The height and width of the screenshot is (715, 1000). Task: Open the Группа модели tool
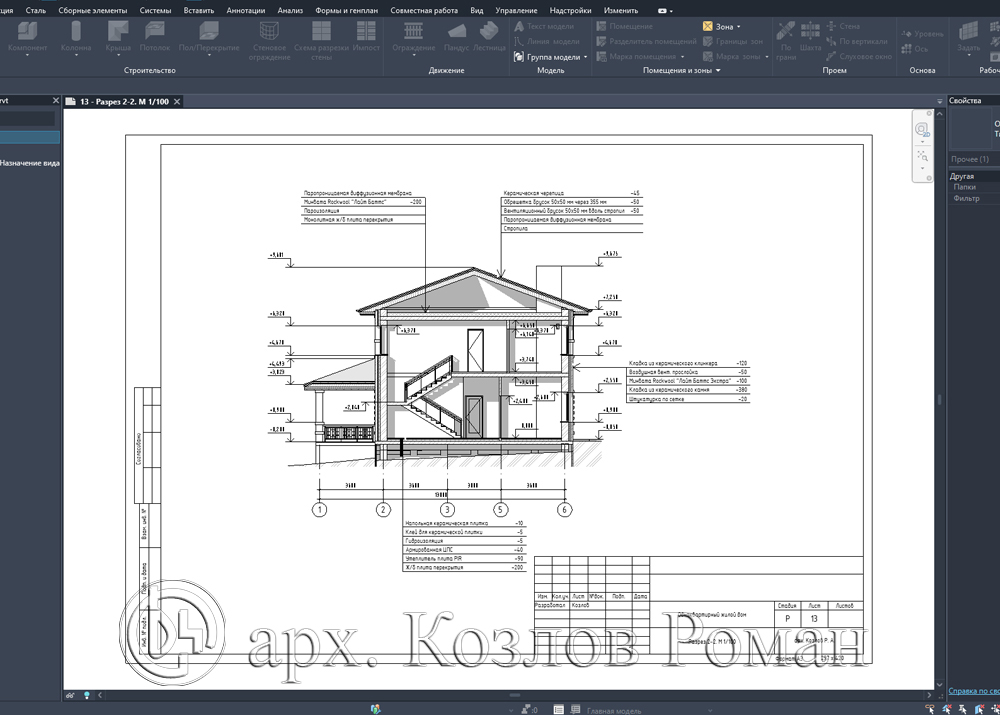coord(547,57)
